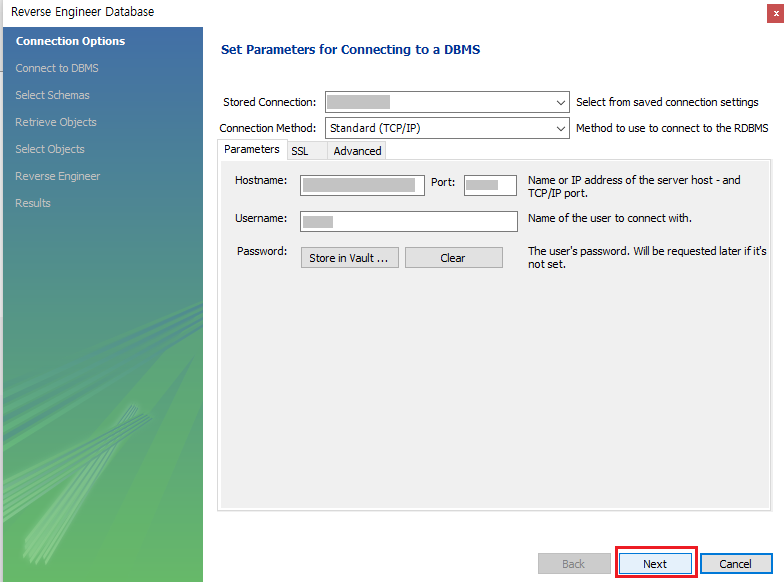Select the Retrieve Objects step
The height and width of the screenshot is (582, 784).
coord(56,122)
